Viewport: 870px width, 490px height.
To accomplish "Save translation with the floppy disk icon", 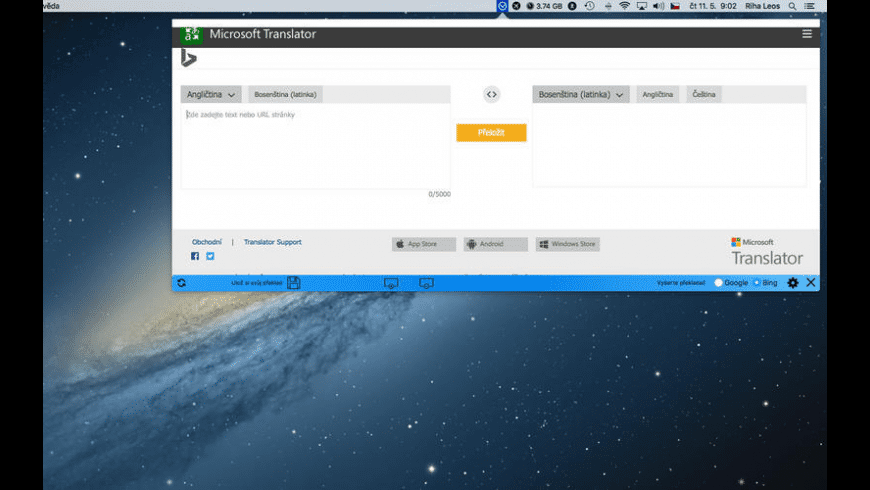I will [294, 282].
